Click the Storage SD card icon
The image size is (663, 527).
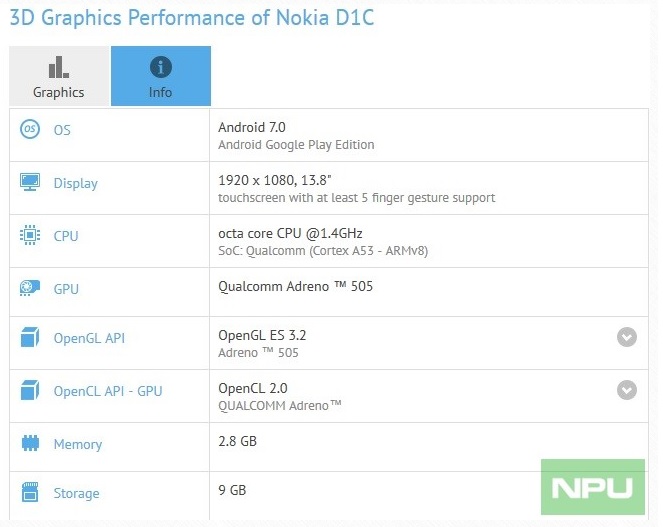(30, 492)
